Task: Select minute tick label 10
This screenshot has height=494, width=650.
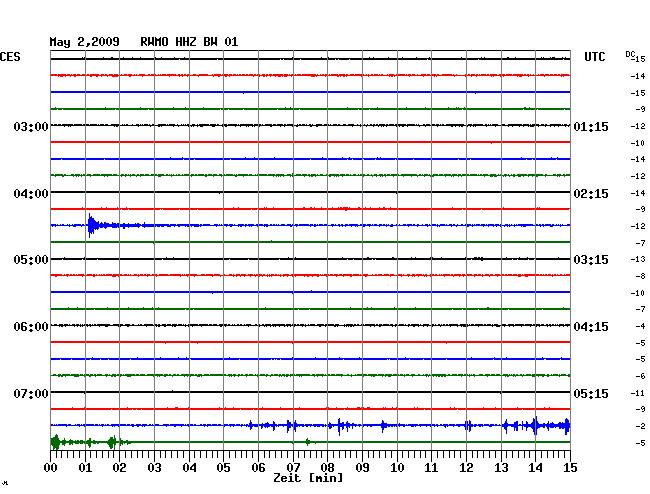Action: [x=397, y=468]
